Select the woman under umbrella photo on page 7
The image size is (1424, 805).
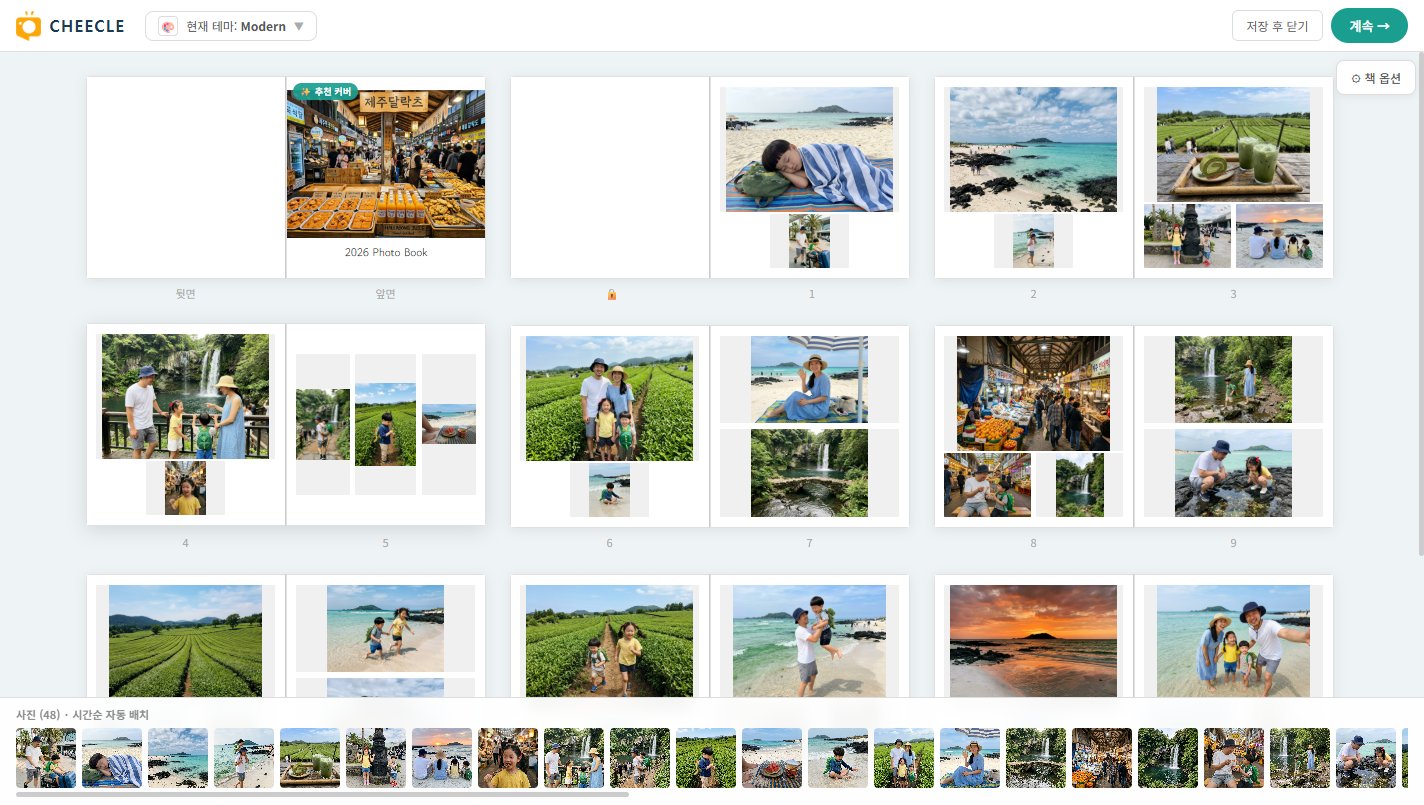tap(809, 379)
